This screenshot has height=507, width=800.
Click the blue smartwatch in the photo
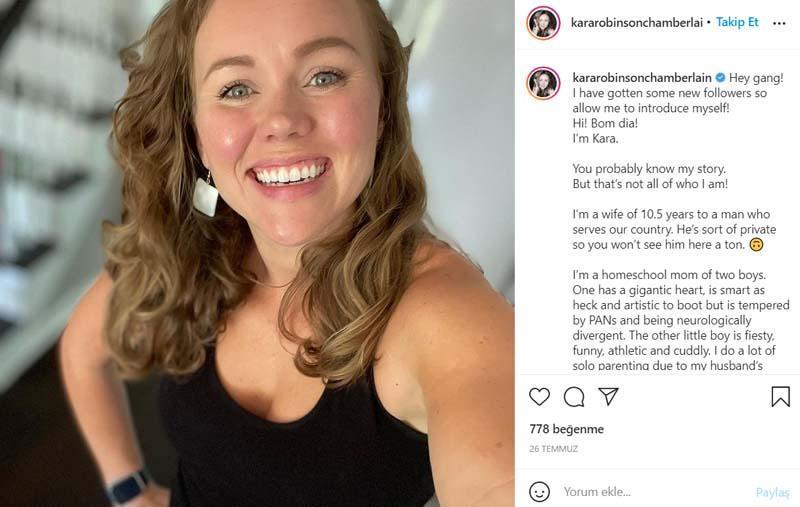128,487
